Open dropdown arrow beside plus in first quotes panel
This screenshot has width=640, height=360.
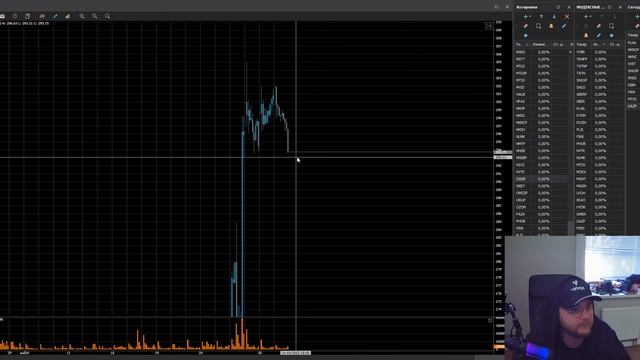(530, 17)
